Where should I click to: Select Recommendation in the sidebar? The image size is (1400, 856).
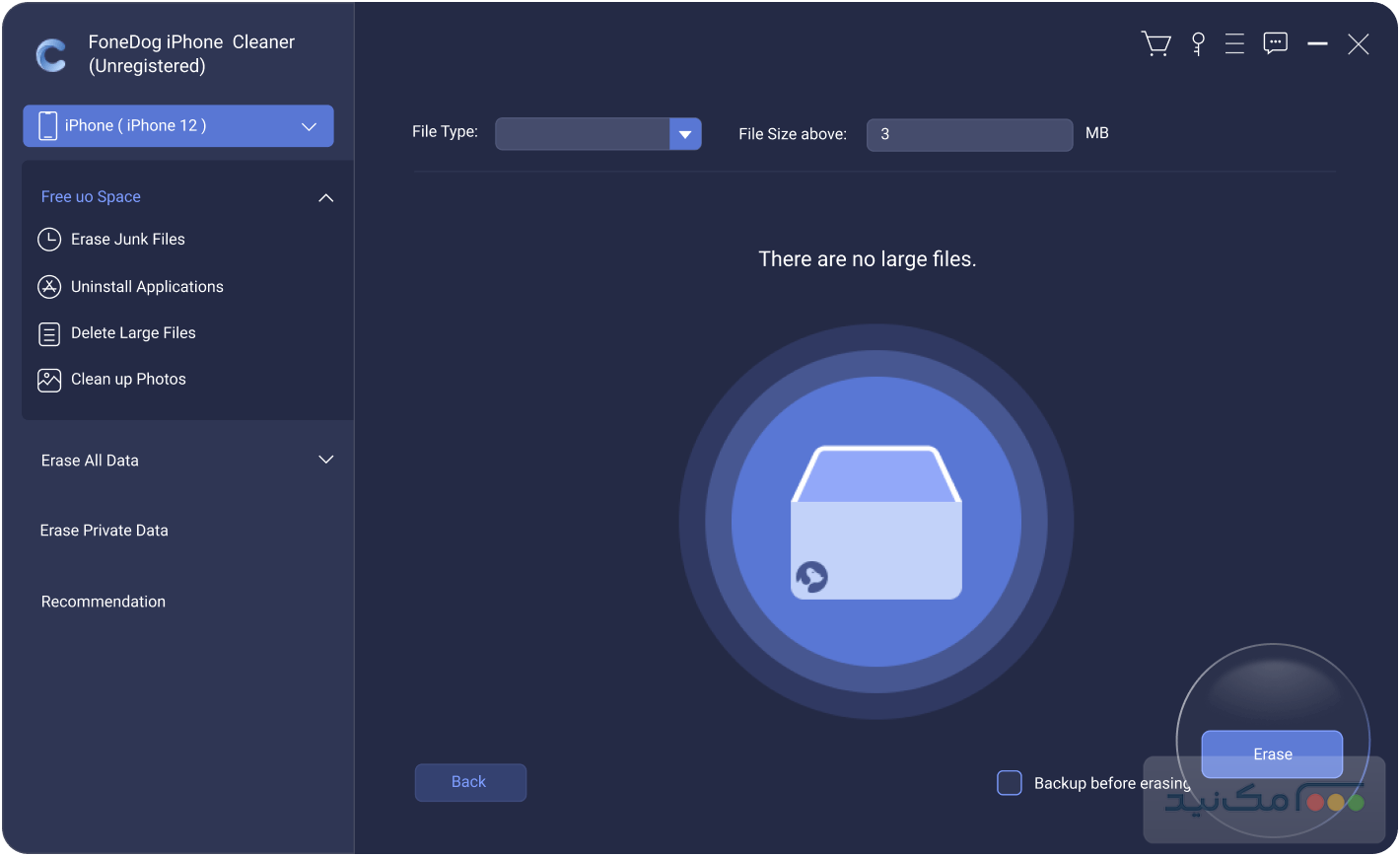pos(104,602)
